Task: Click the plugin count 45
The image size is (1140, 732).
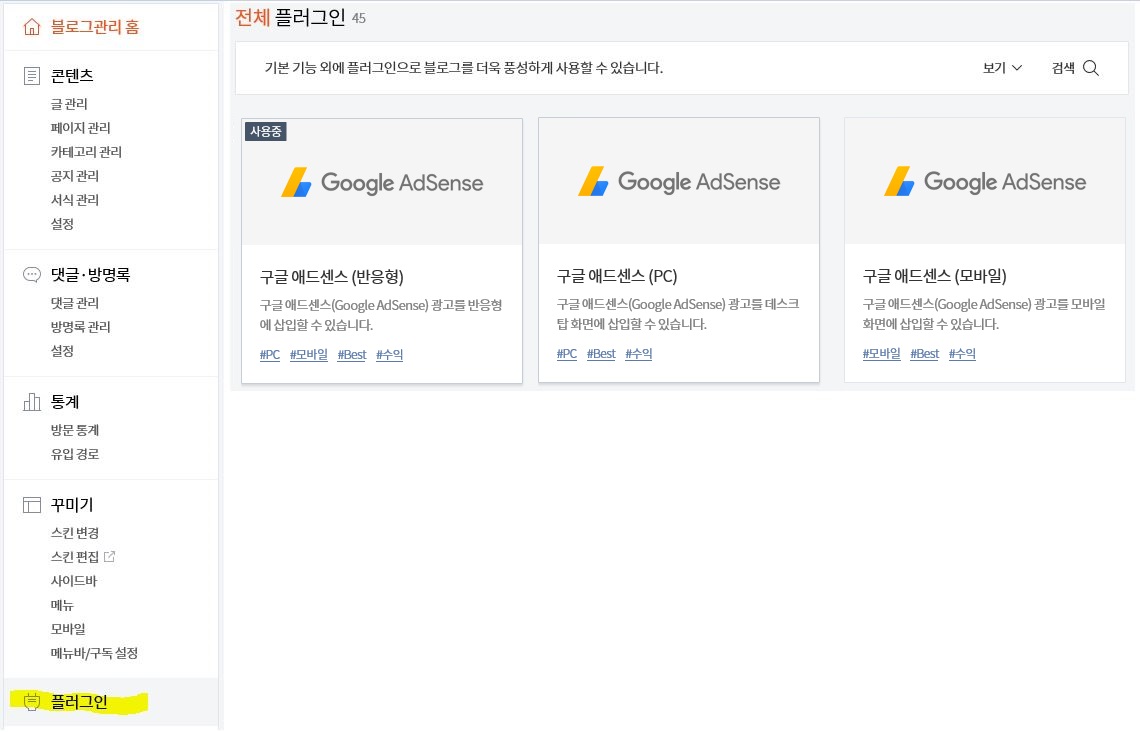Action: (x=359, y=18)
